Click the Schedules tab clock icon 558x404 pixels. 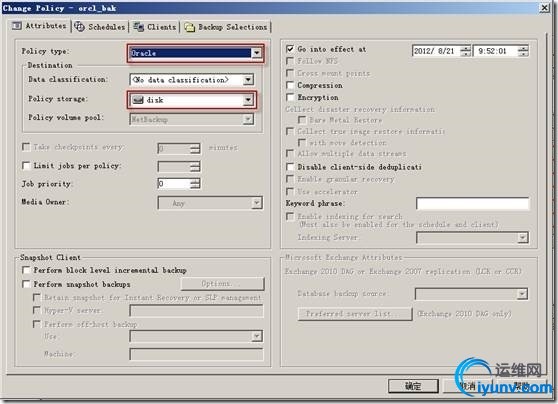79,27
